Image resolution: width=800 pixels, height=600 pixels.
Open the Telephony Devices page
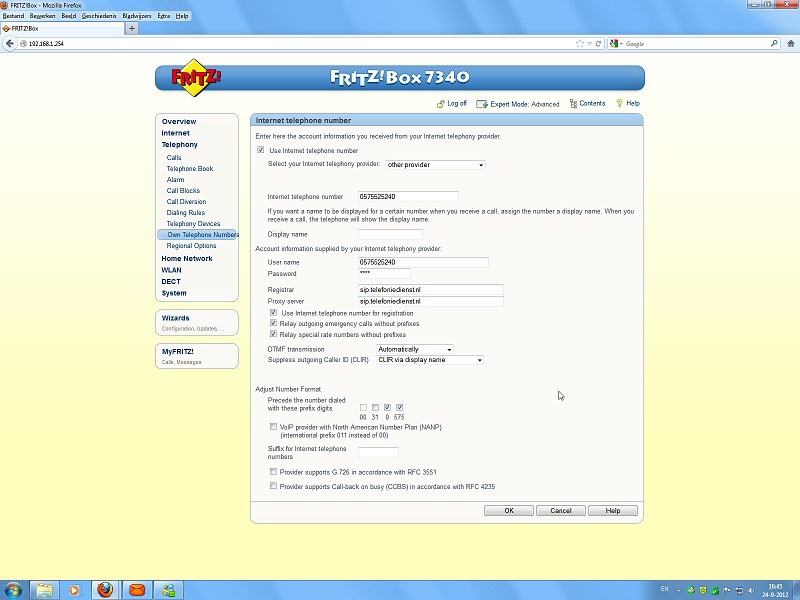pos(193,223)
